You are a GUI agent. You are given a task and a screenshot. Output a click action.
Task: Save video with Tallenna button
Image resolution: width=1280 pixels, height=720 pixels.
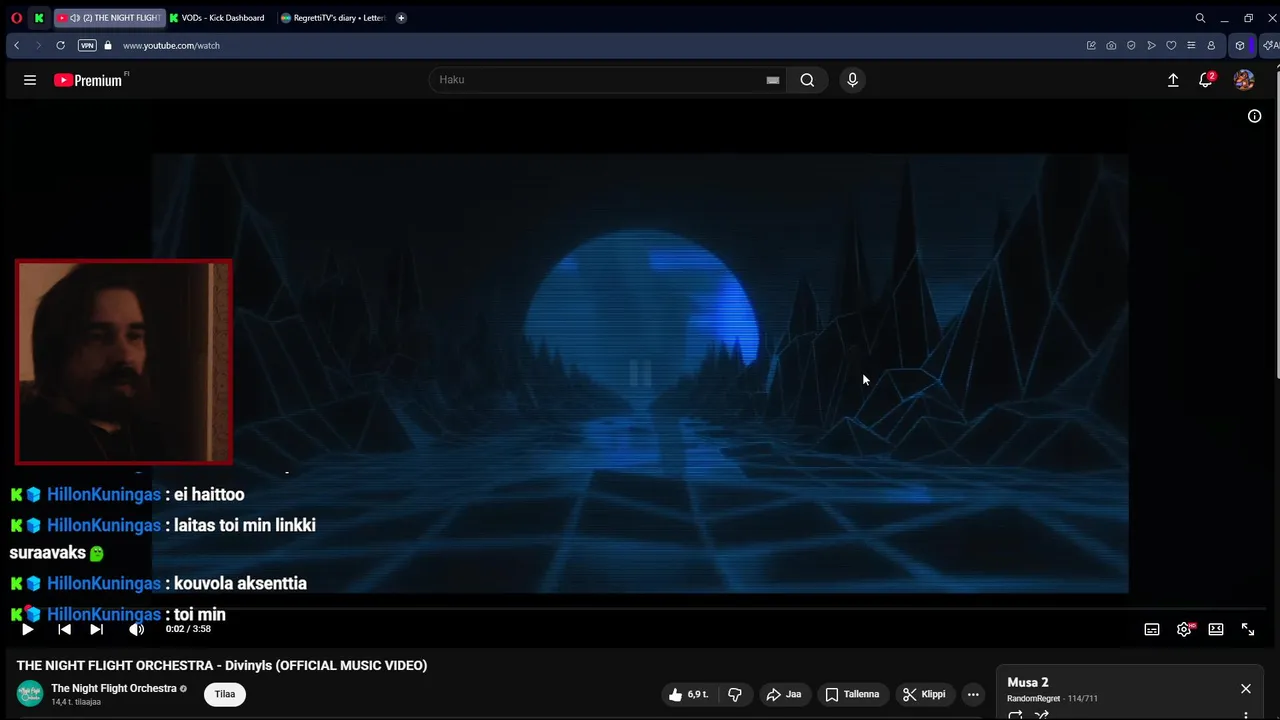tap(852, 694)
